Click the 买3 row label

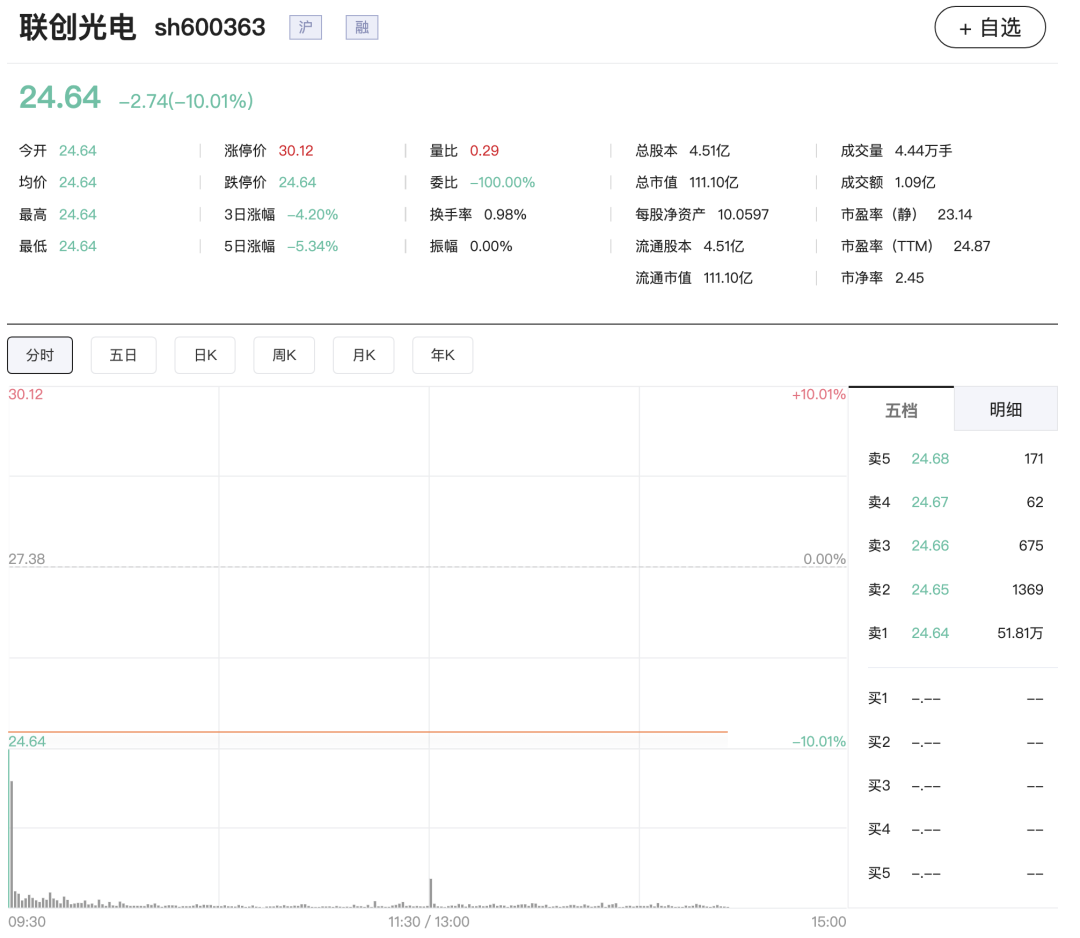[879, 786]
